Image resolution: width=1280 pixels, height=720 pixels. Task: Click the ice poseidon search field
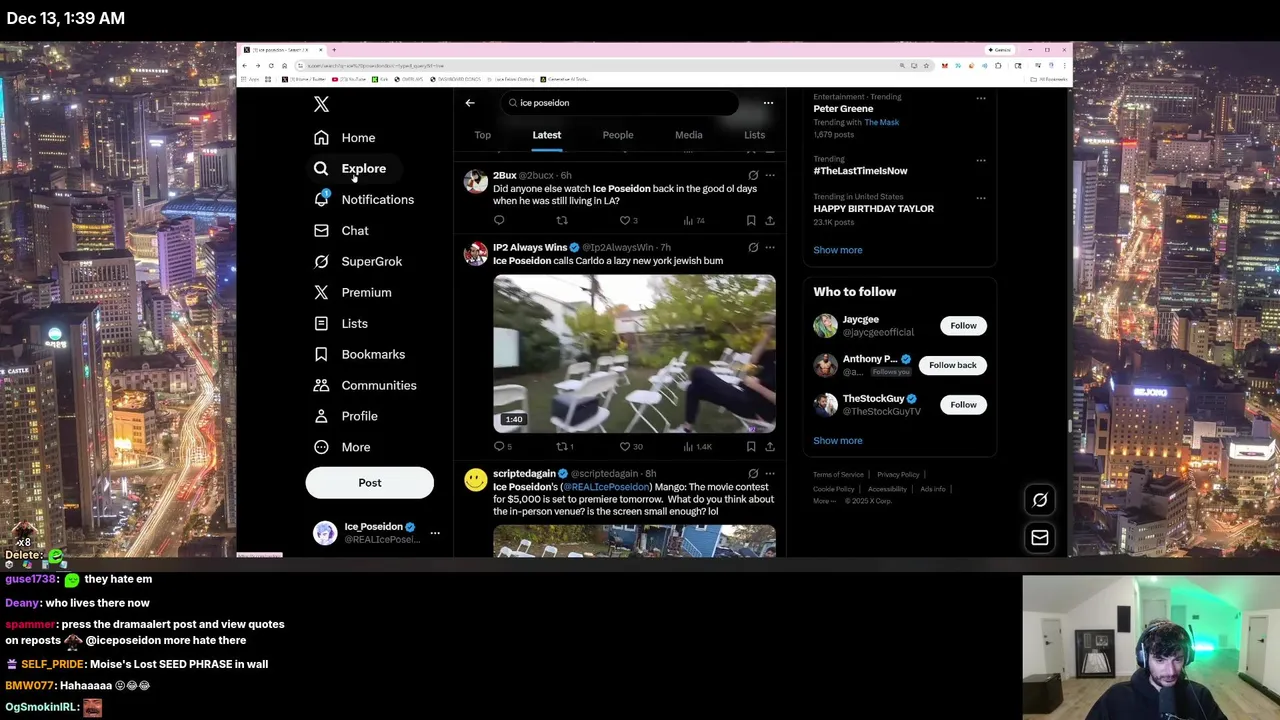pos(619,103)
